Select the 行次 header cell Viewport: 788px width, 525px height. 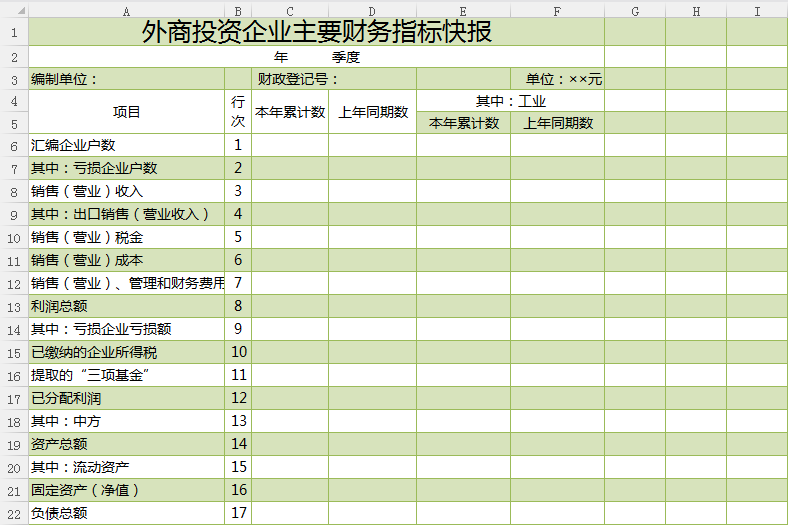click(x=238, y=112)
